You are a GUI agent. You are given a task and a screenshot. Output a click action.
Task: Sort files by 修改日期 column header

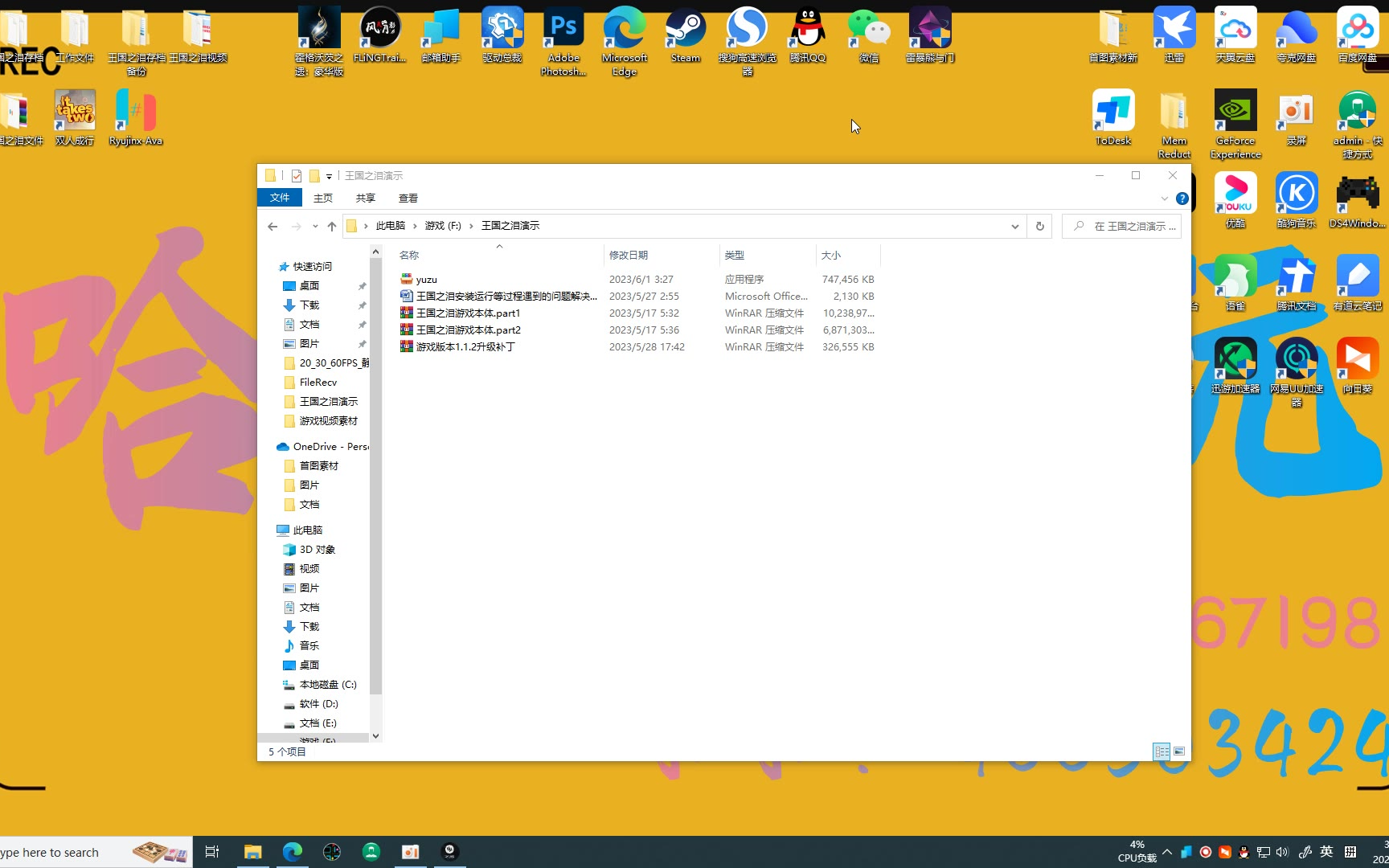[x=629, y=256]
